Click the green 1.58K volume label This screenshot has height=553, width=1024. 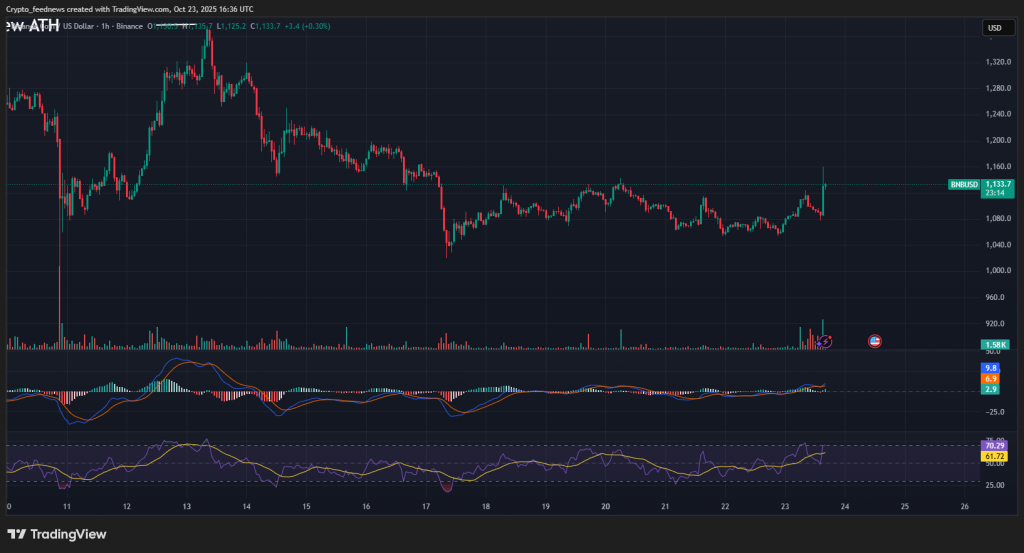995,345
